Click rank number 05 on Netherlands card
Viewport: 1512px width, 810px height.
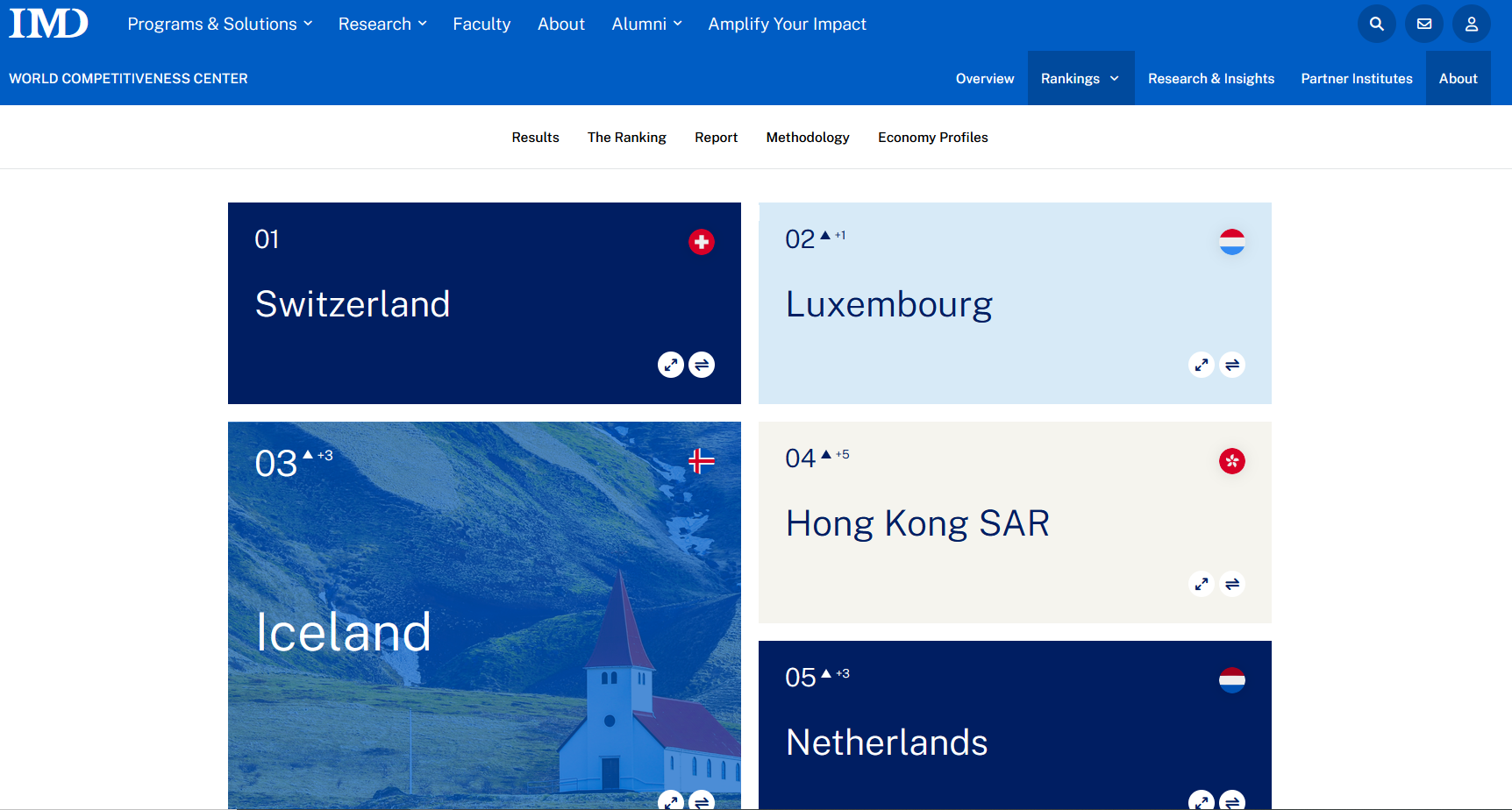coord(801,678)
